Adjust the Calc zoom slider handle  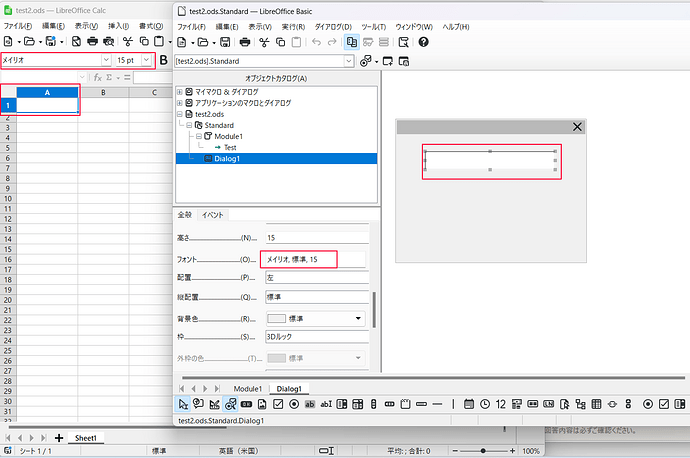(x=483, y=451)
